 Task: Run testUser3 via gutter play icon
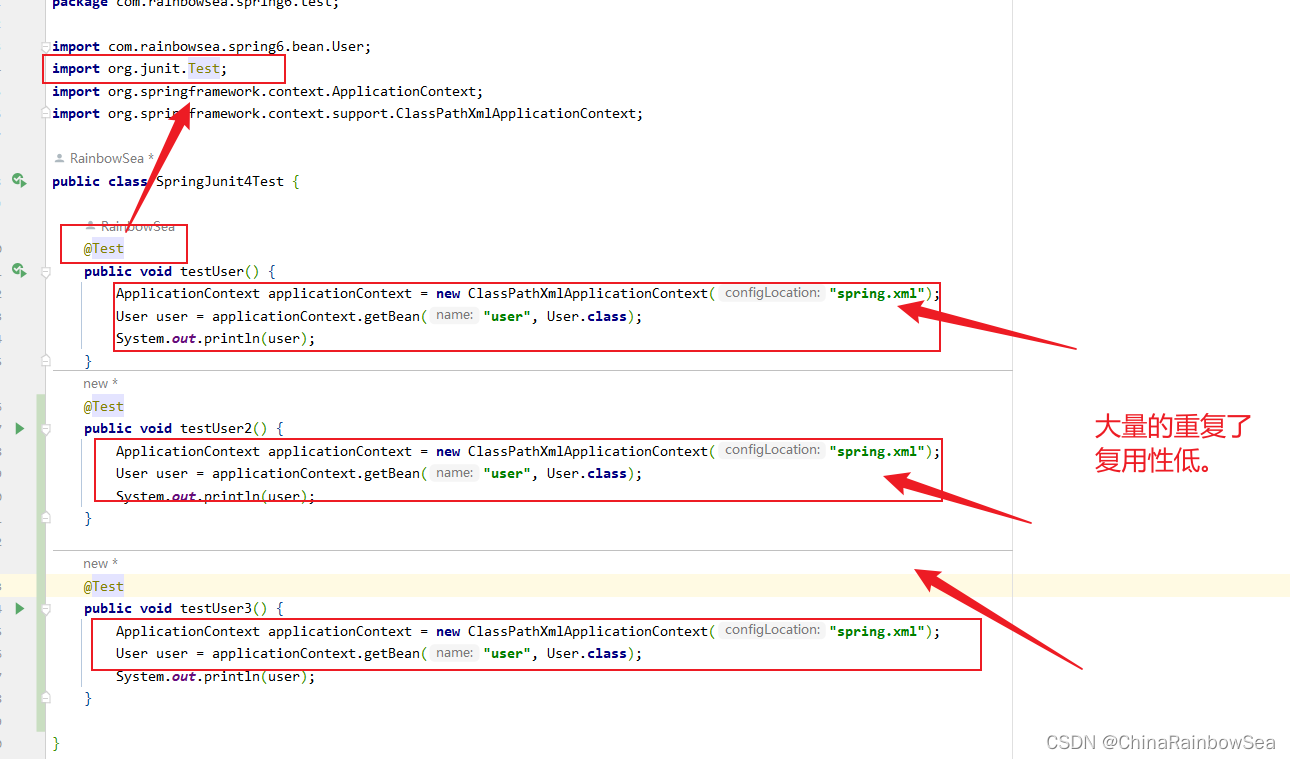click(19, 608)
